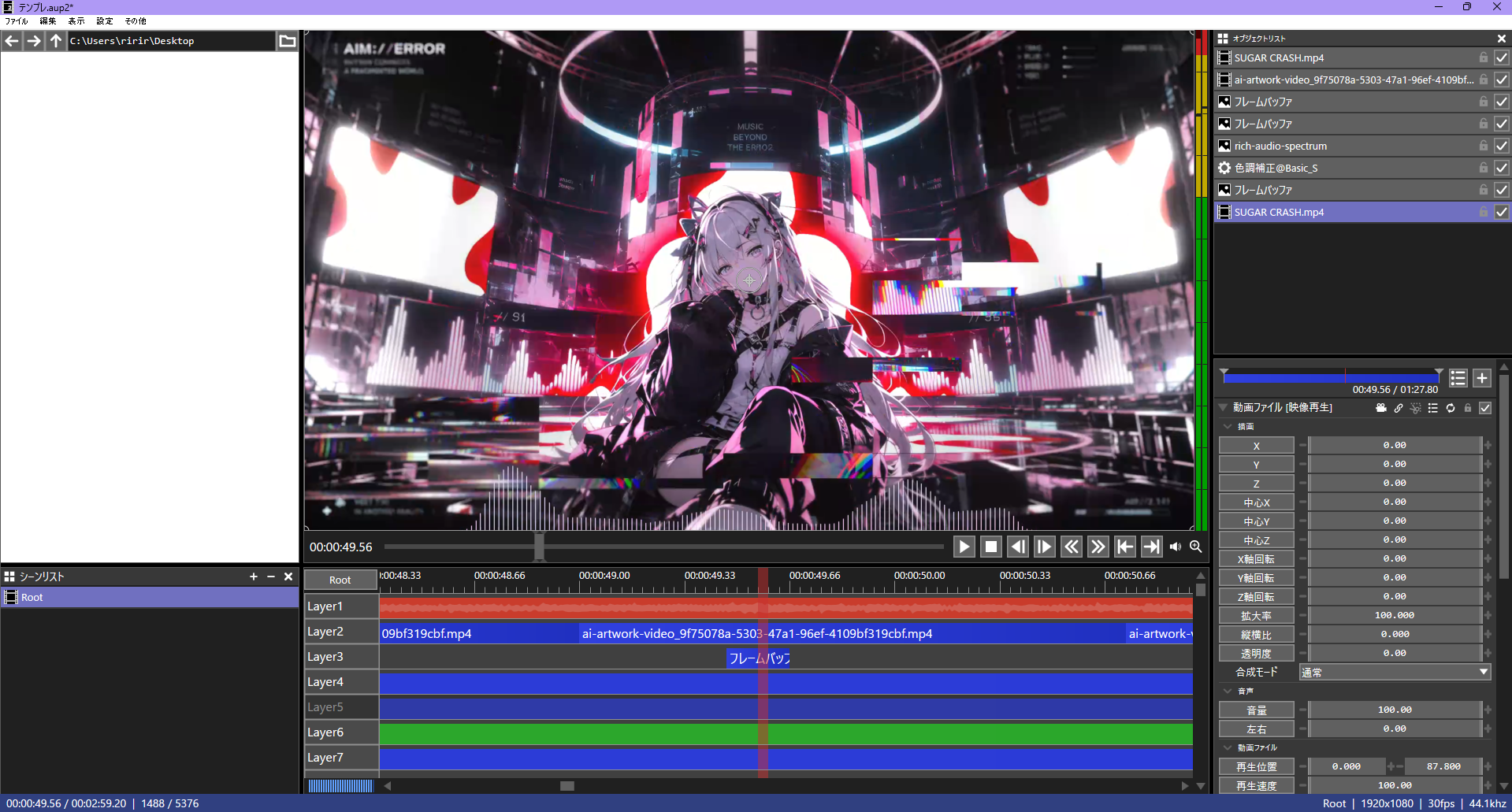
Task: Click the preview seek bar handle
Action: pos(539,547)
